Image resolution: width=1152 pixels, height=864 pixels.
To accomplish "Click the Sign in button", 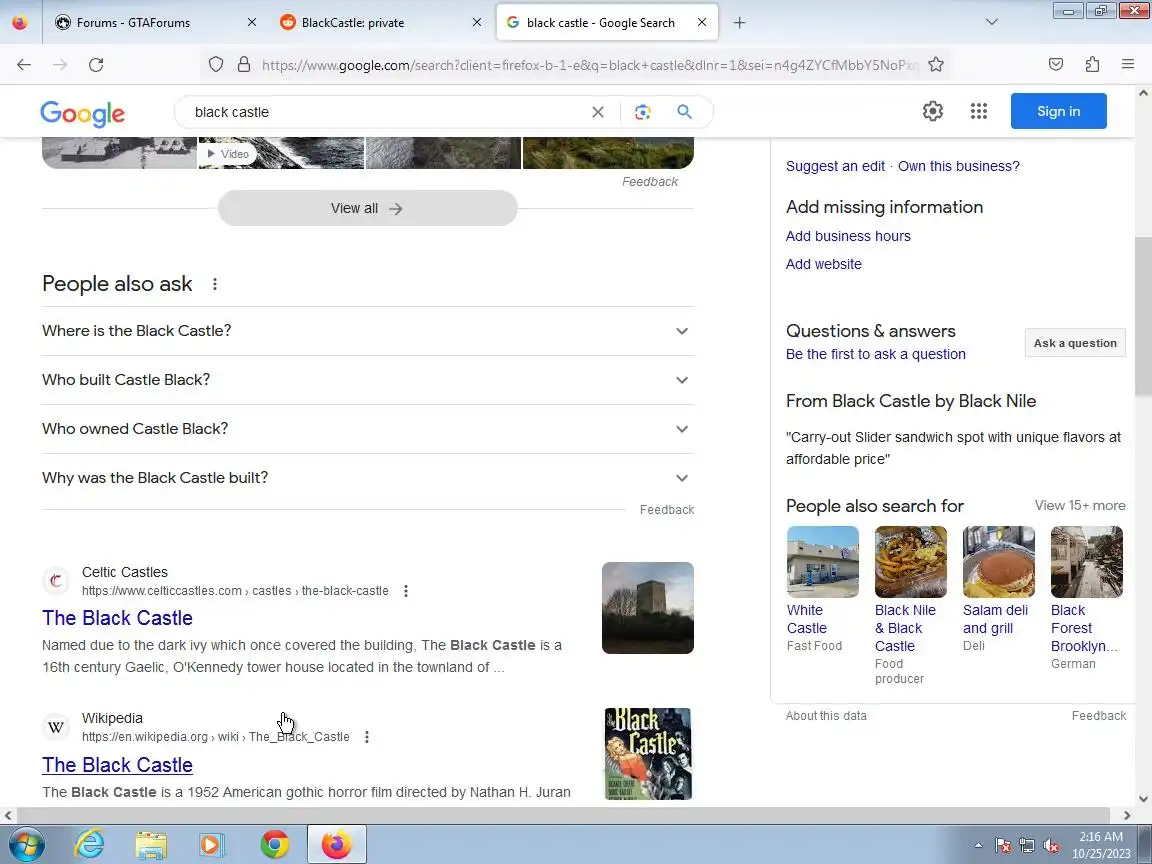I will tap(1058, 111).
